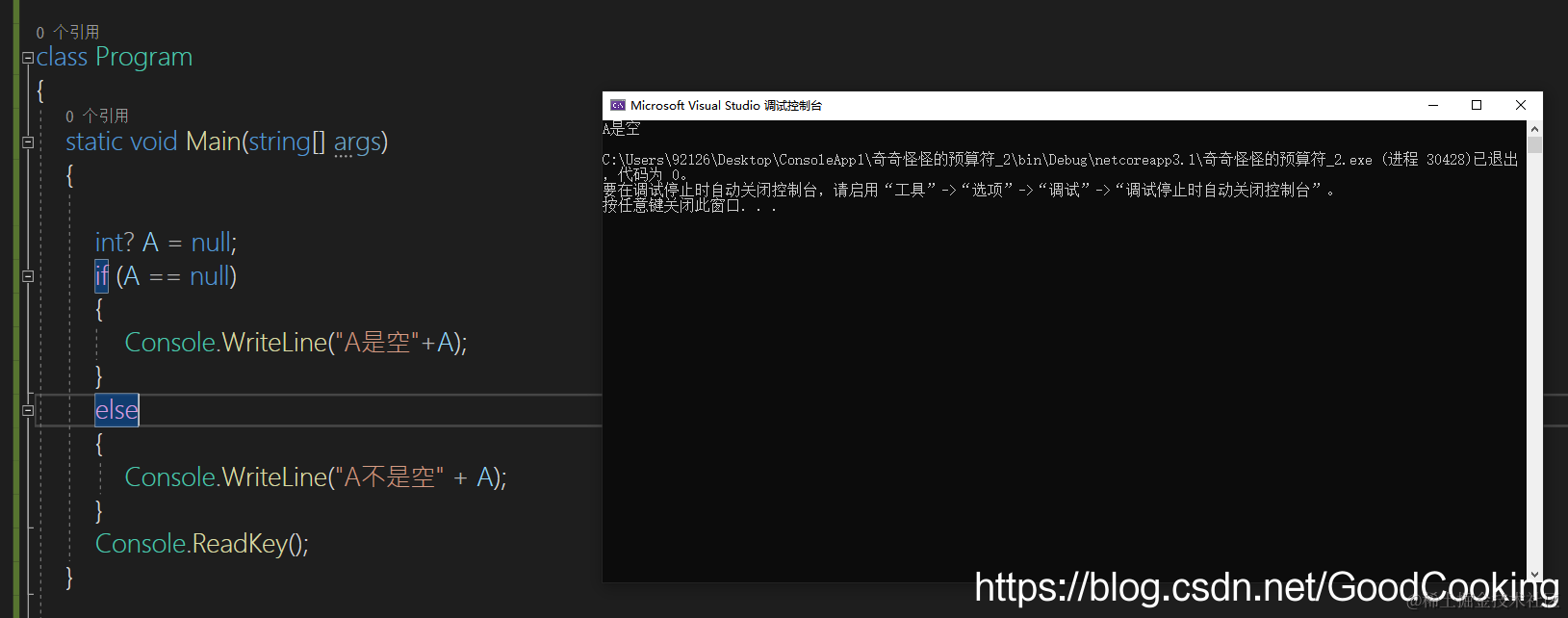
Task: Collapse the class Program code block
Action: point(28,59)
